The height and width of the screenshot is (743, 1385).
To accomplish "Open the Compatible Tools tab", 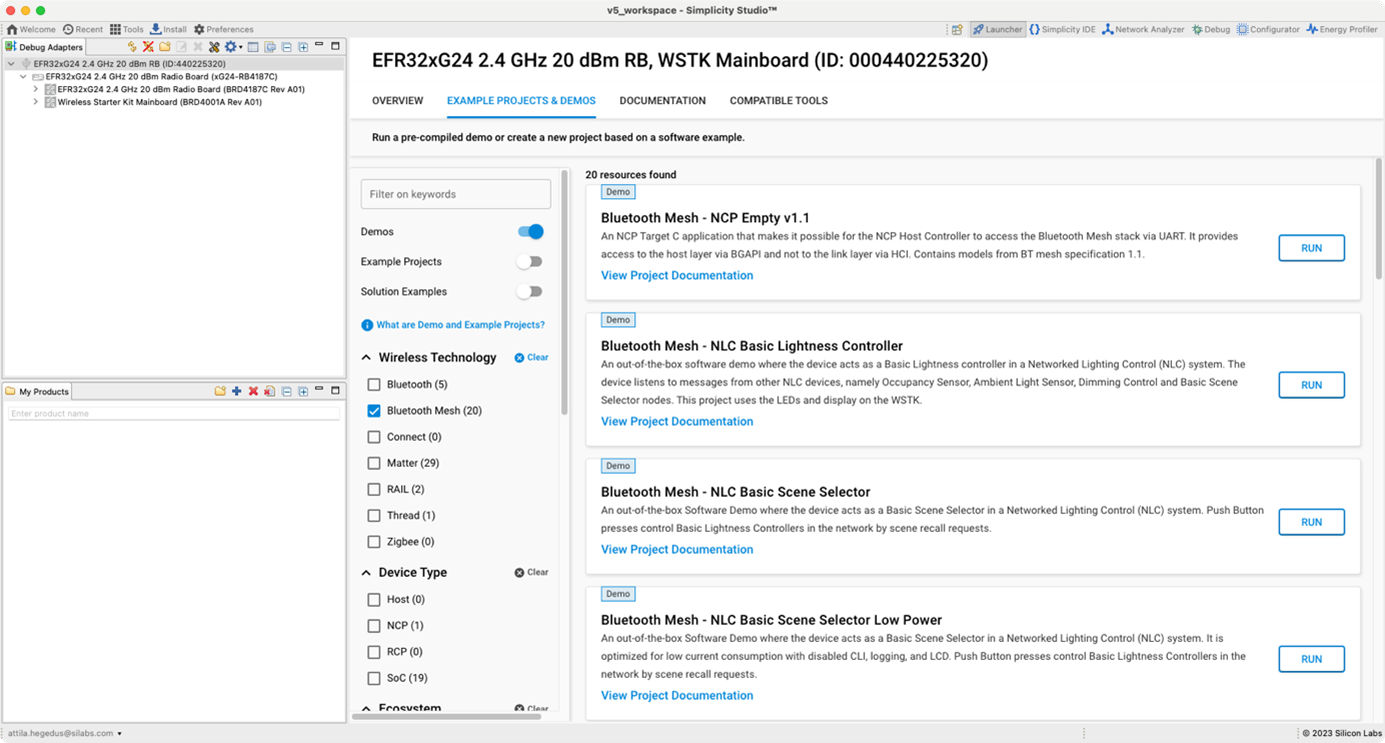I will pos(778,101).
